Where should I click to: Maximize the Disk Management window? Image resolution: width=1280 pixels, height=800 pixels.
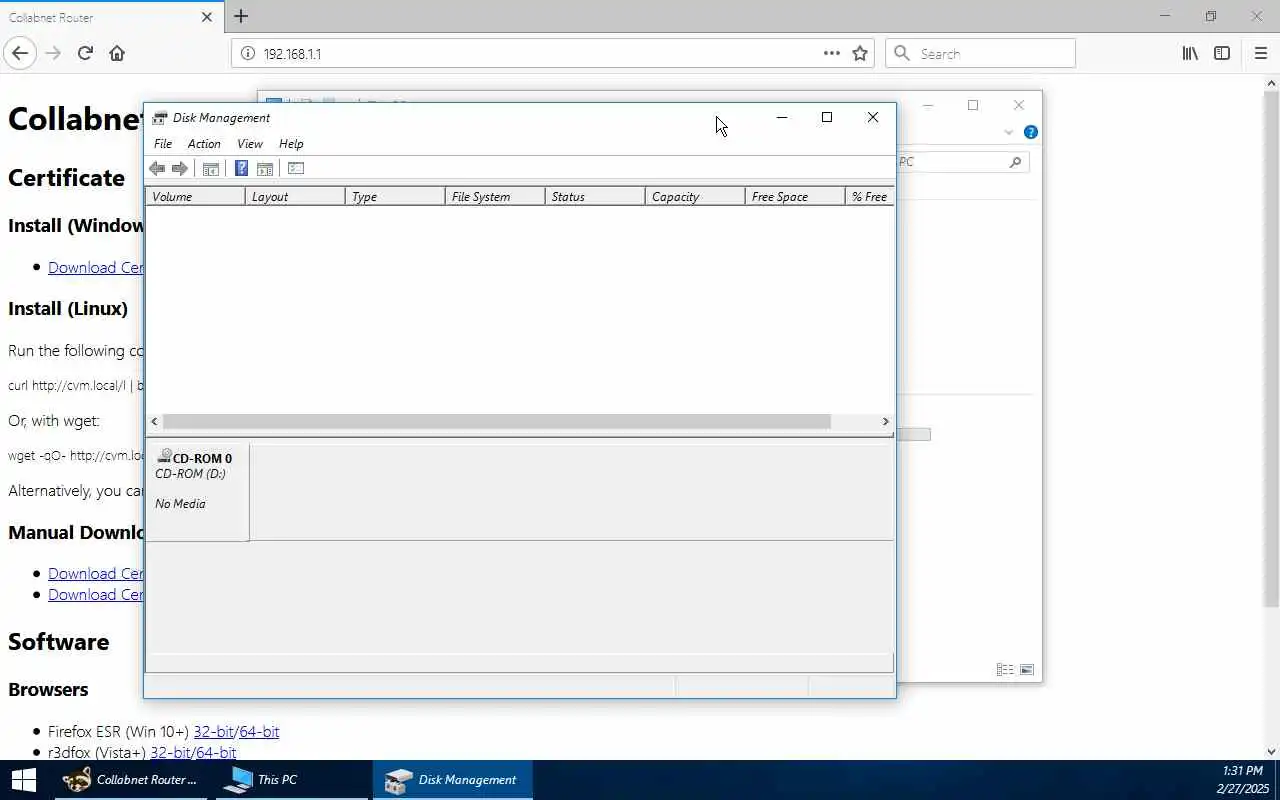pos(827,117)
